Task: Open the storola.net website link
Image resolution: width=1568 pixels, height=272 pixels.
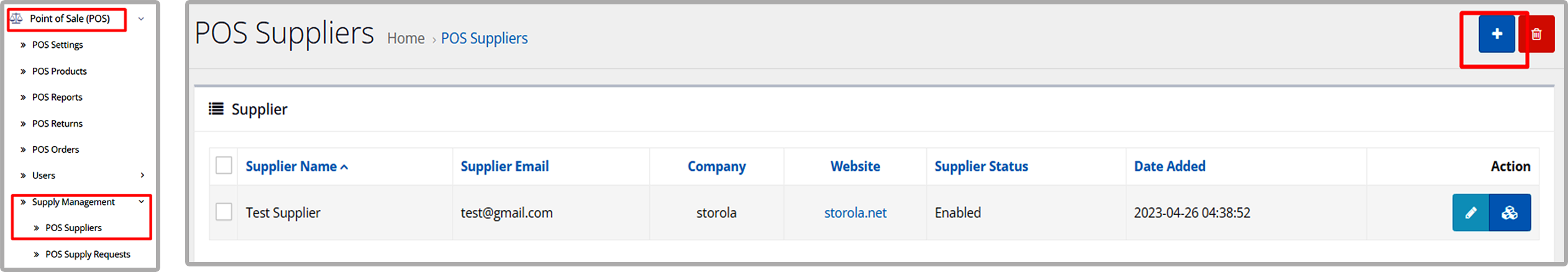Action: (x=855, y=212)
